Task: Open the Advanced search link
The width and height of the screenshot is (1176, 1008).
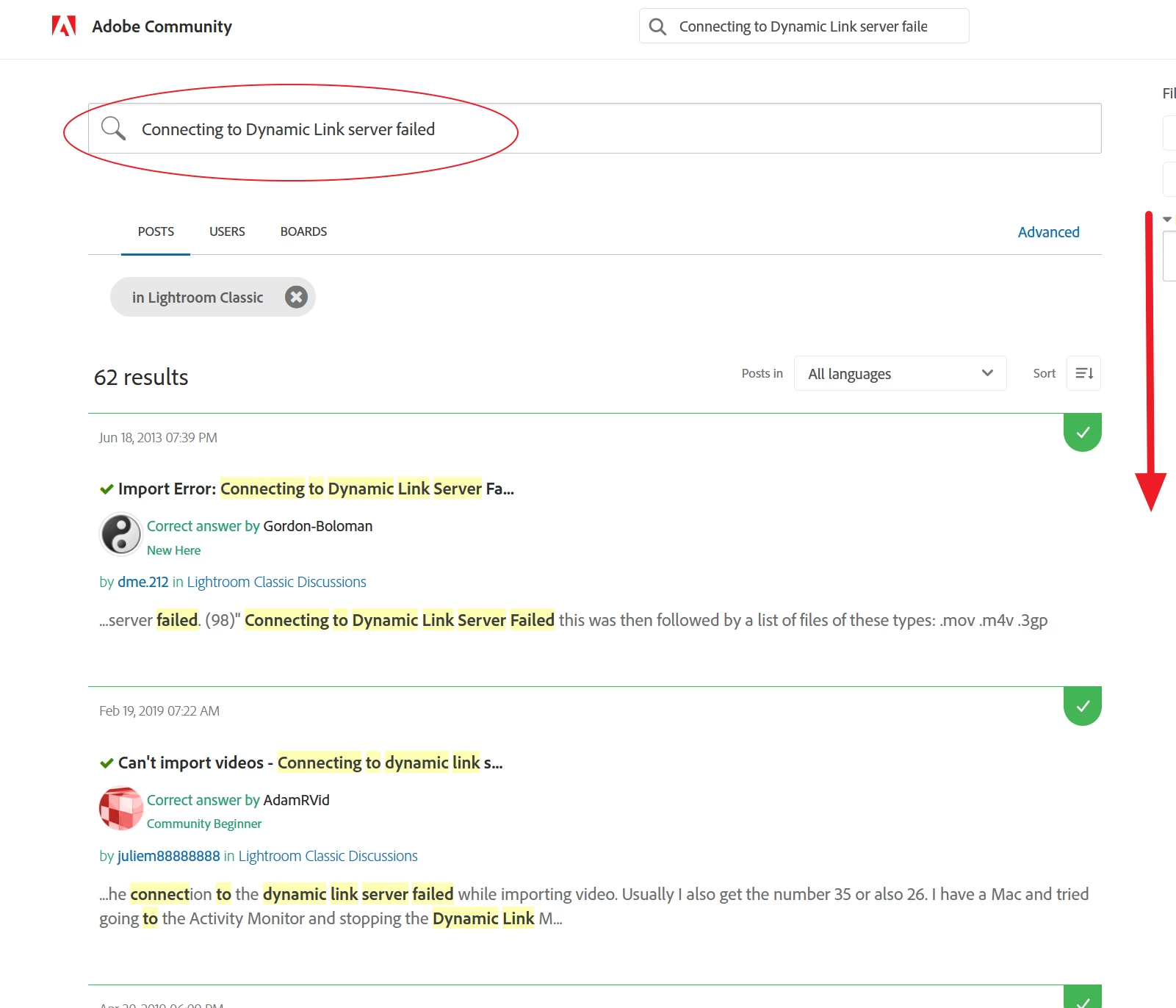Action: tap(1048, 232)
